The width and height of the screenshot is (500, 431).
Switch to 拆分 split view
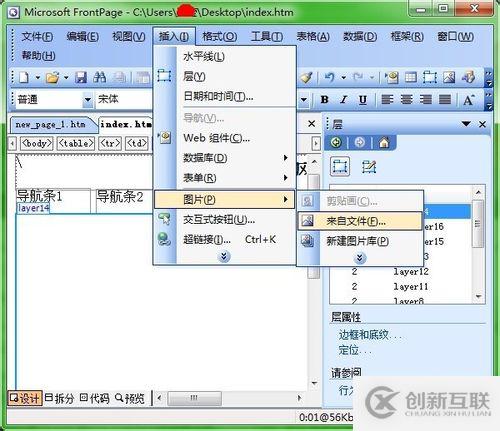coord(59,398)
